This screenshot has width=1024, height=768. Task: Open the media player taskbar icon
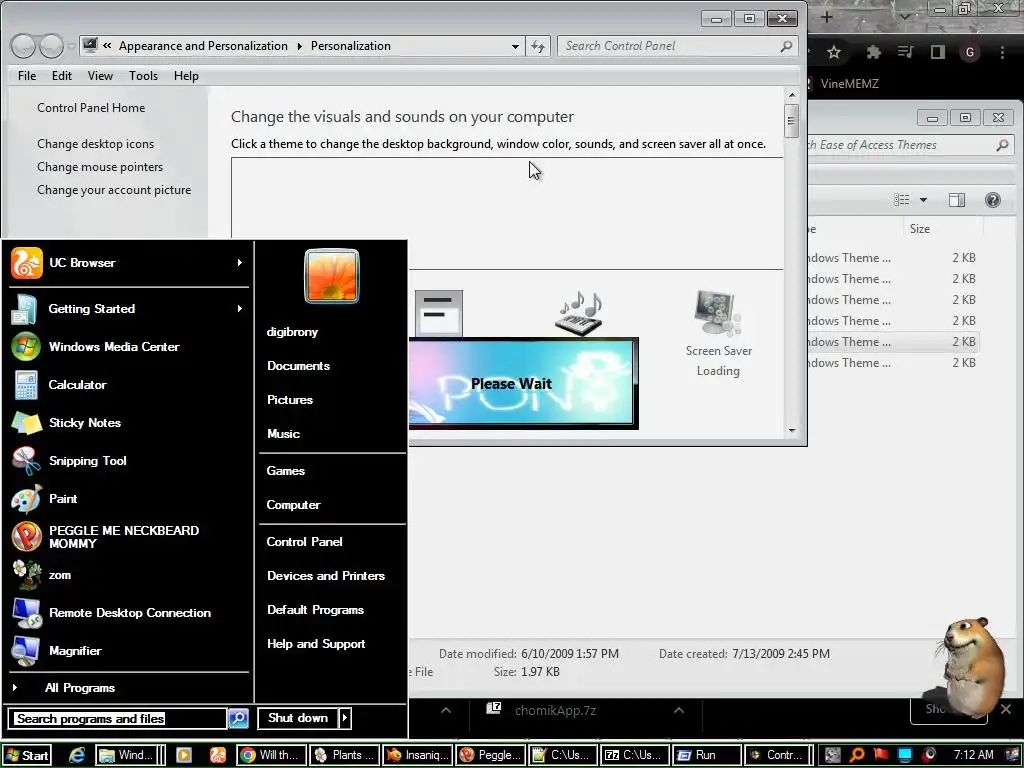pos(184,755)
